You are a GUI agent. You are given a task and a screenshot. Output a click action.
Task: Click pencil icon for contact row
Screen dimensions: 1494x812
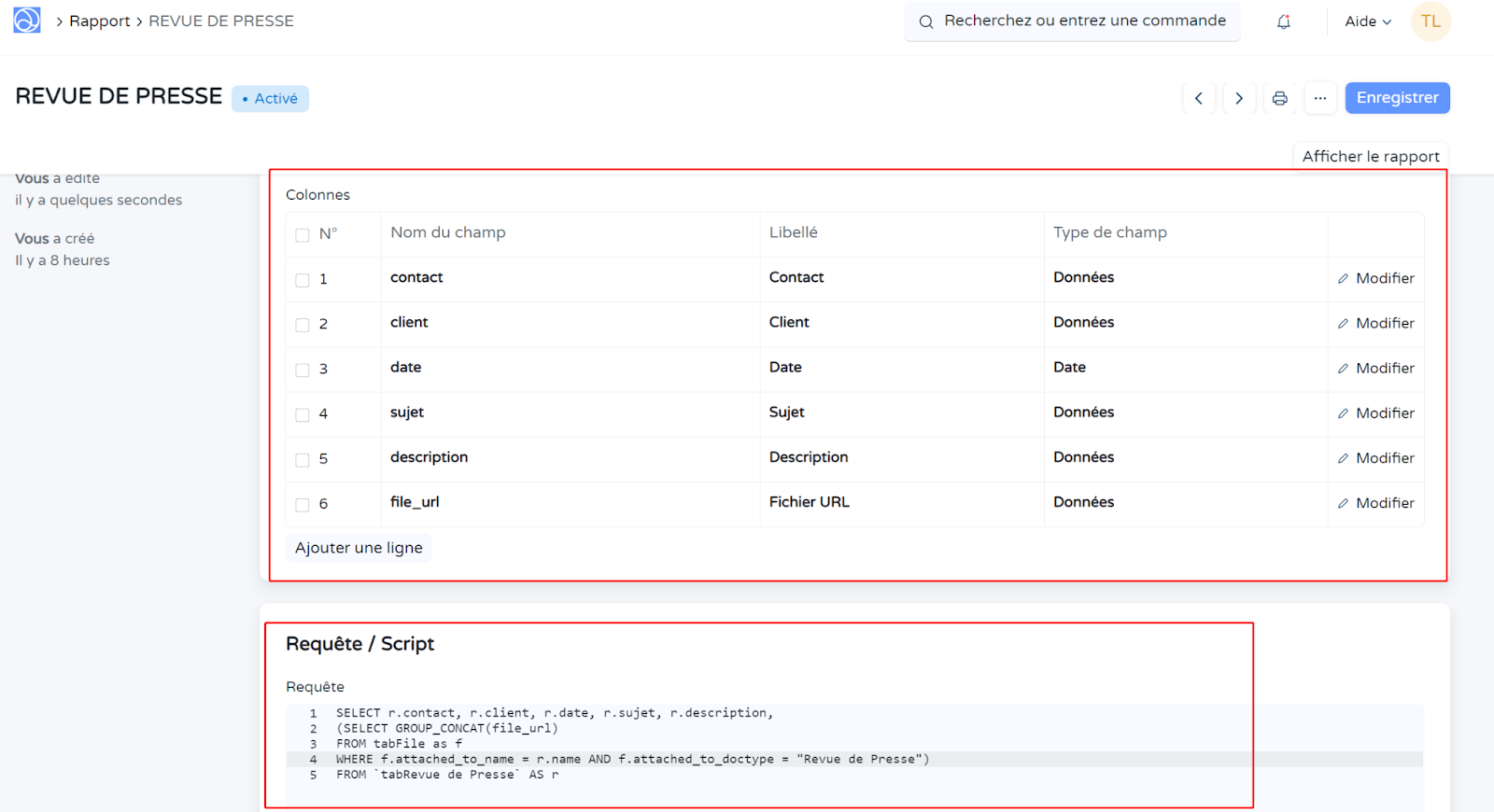[1343, 278]
